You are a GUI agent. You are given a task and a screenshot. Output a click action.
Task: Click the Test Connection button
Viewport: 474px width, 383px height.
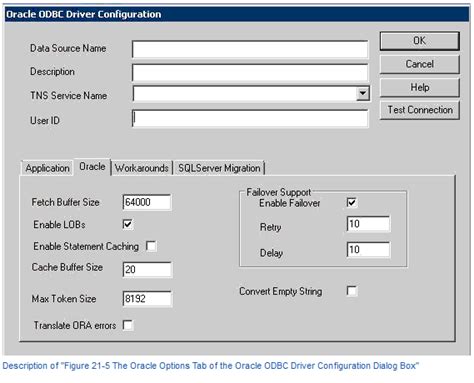click(x=419, y=110)
